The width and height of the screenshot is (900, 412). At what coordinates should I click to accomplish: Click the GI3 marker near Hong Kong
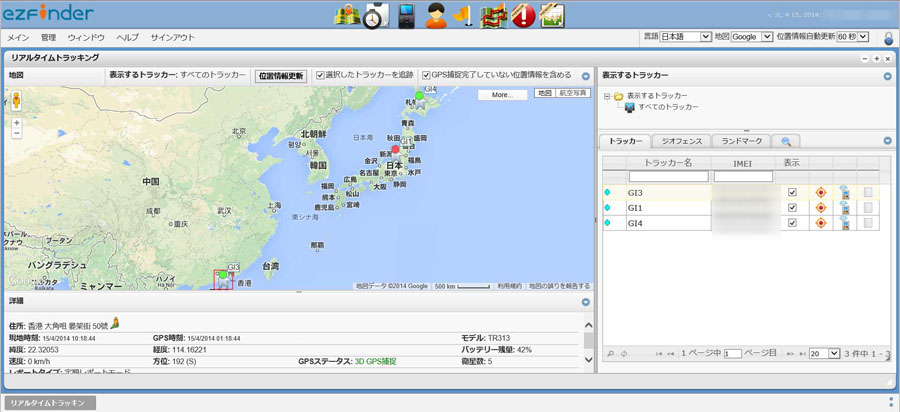pos(223,279)
